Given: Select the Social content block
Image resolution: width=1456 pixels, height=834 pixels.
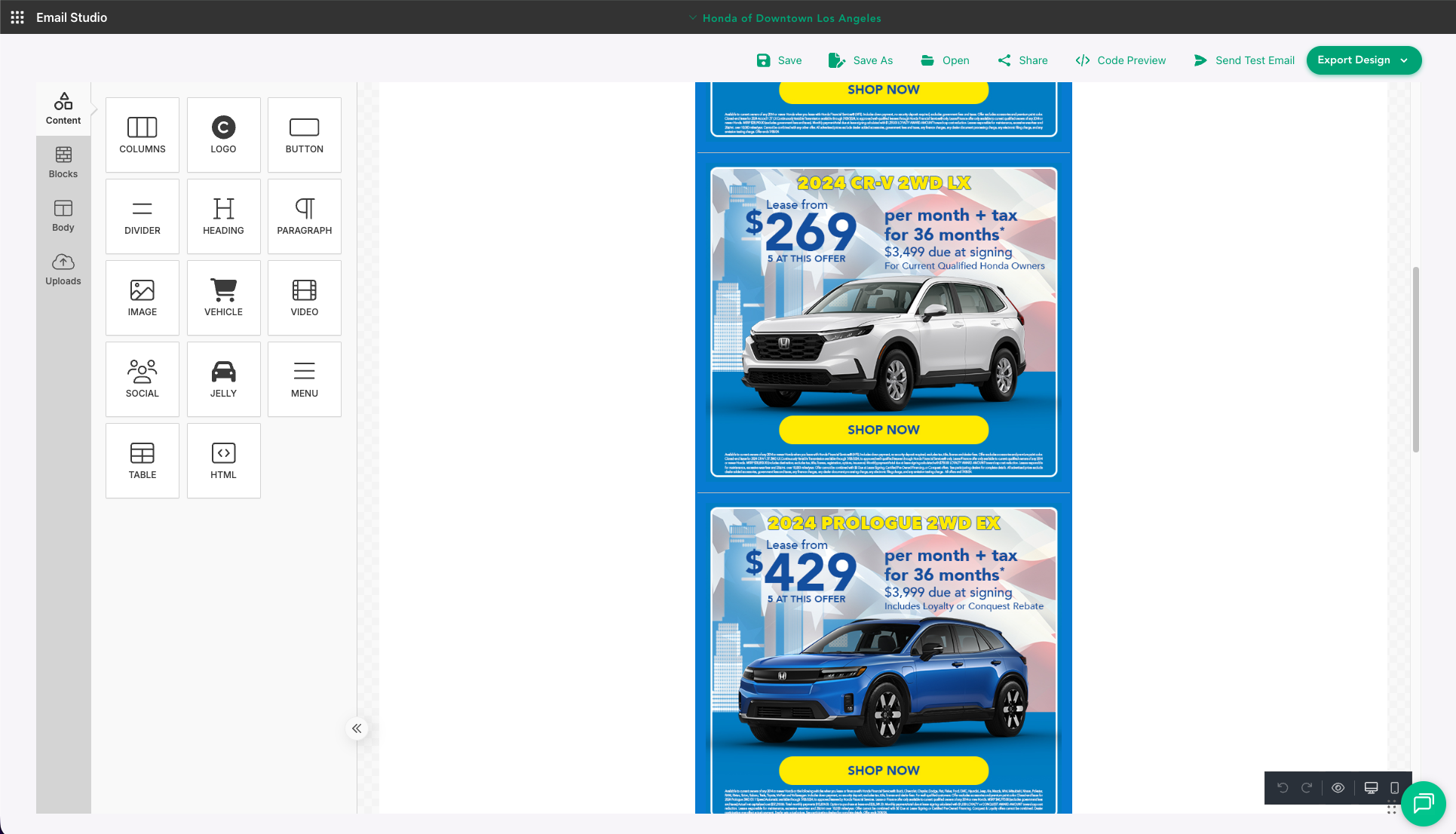Looking at the screenshot, I should point(143,379).
